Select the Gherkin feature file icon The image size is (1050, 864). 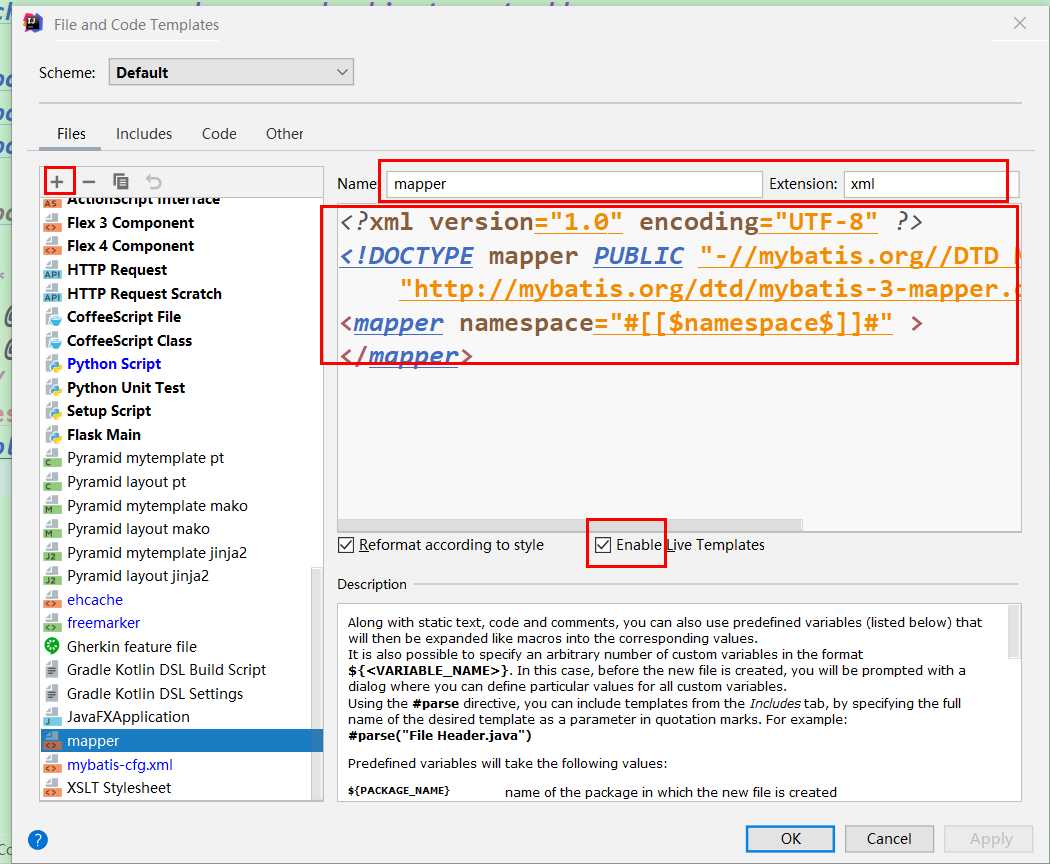[52, 647]
